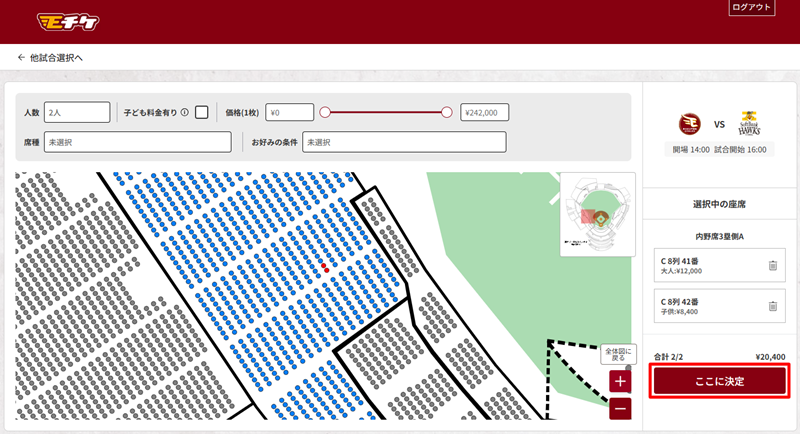Confirm seats with ここに決定 button
Image resolution: width=800 pixels, height=434 pixels.
click(720, 381)
